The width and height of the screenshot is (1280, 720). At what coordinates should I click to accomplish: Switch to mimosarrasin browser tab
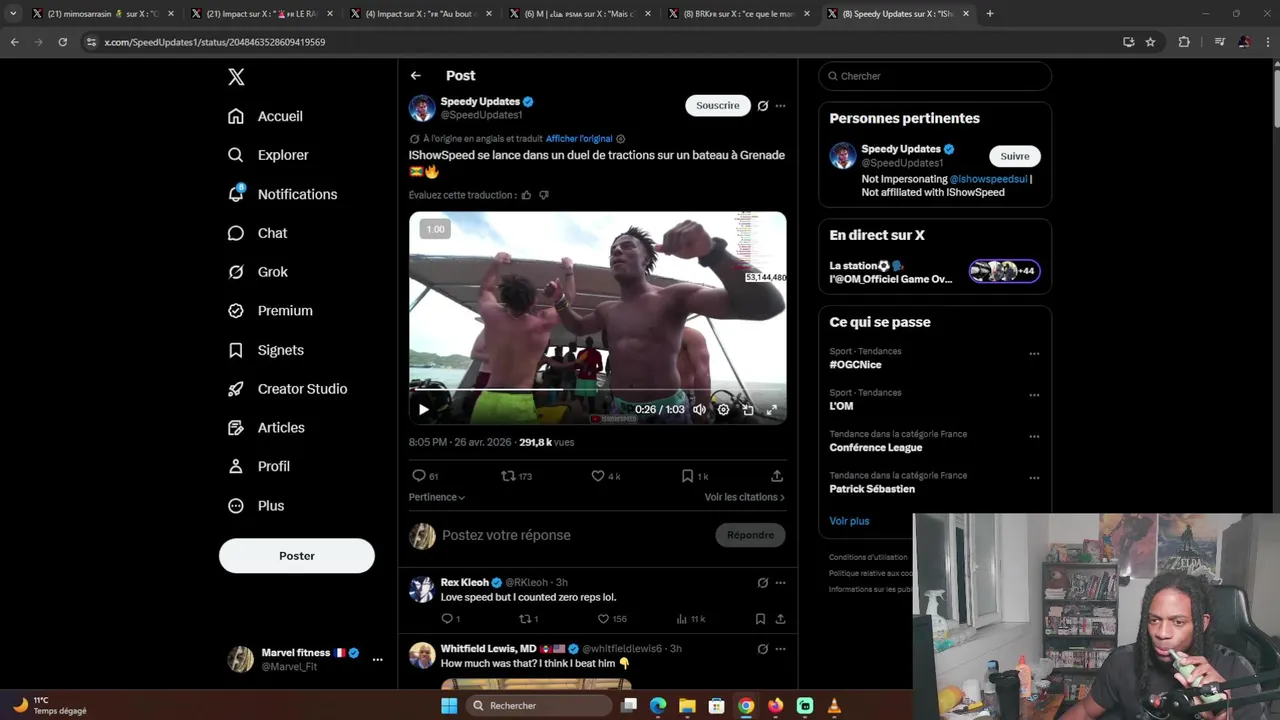pyautogui.click(x=101, y=14)
